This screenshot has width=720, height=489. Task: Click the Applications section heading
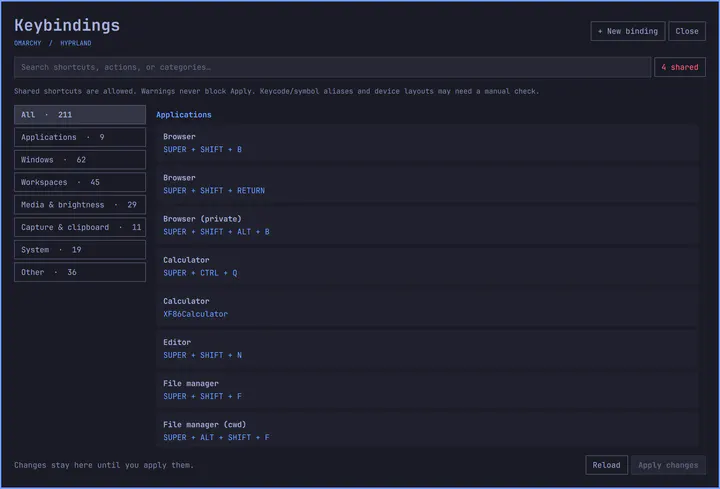coord(184,115)
